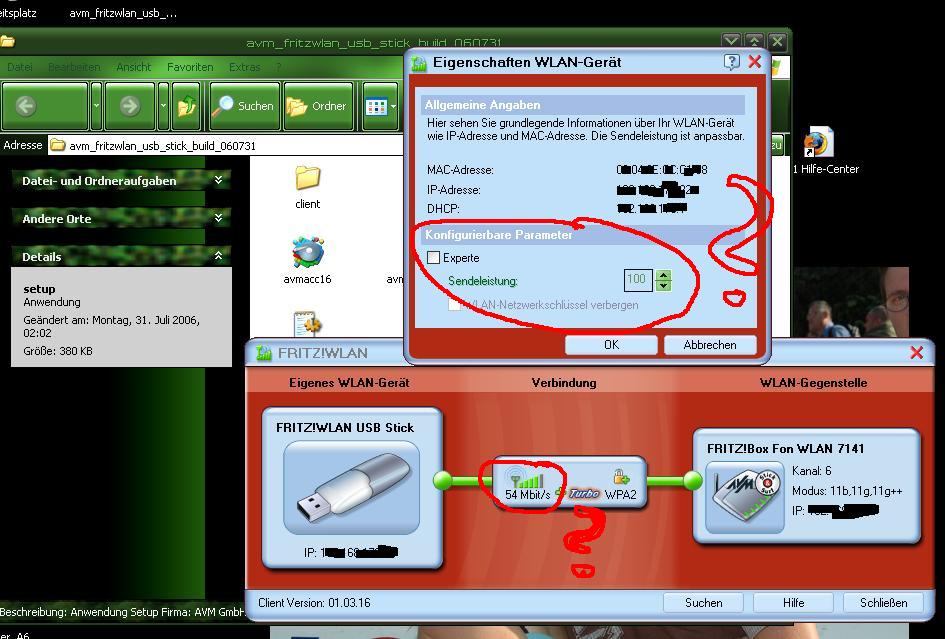Close the FRITZ!WLAN window with red X
The height and width of the screenshot is (639, 945).
coord(917,353)
